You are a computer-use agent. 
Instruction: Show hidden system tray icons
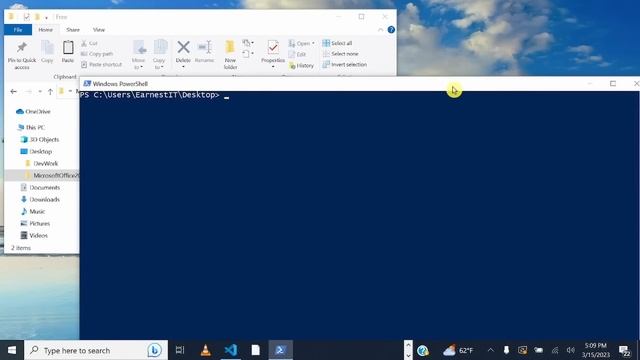(x=491, y=350)
